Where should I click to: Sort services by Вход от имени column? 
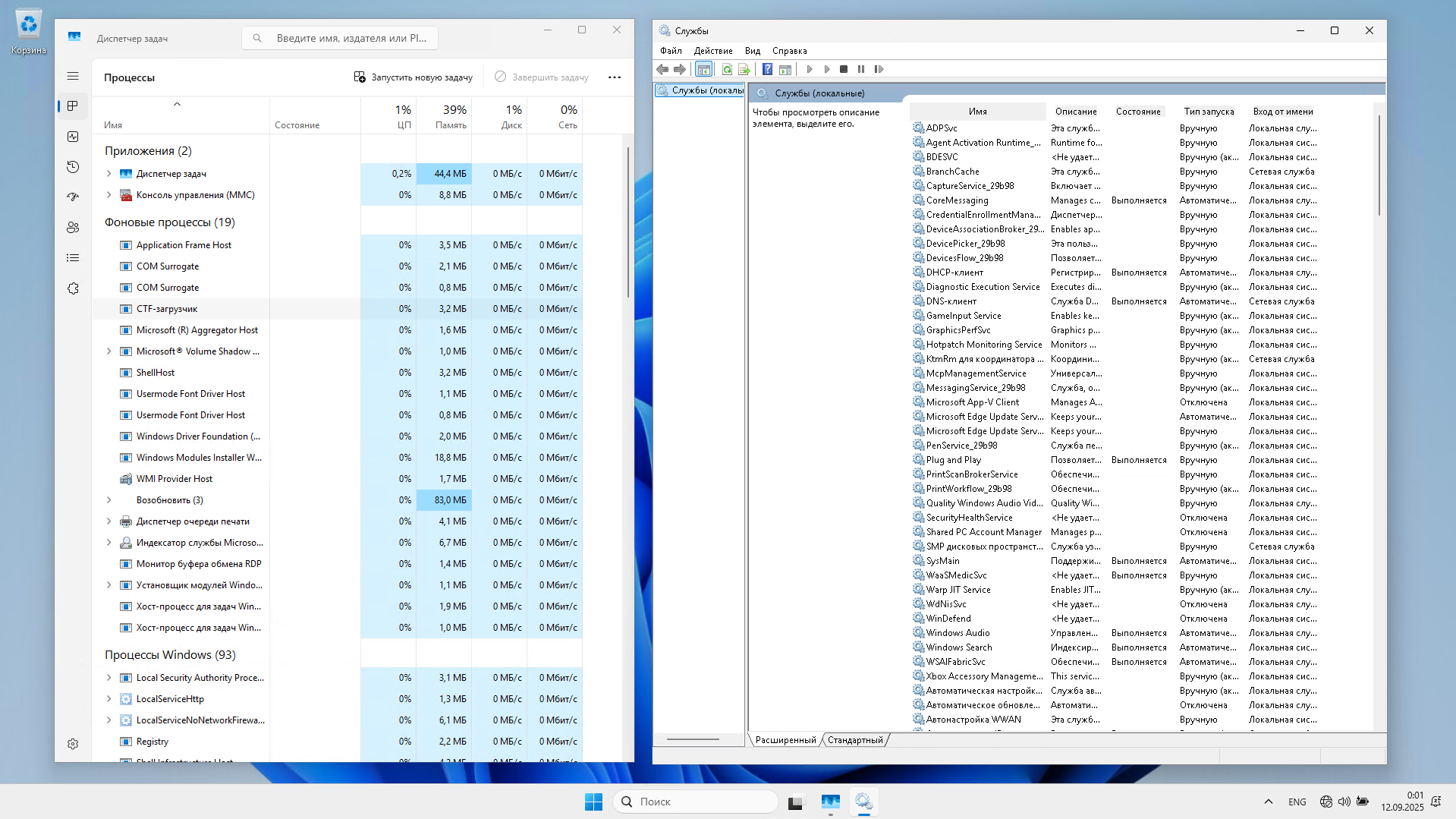point(1283,112)
